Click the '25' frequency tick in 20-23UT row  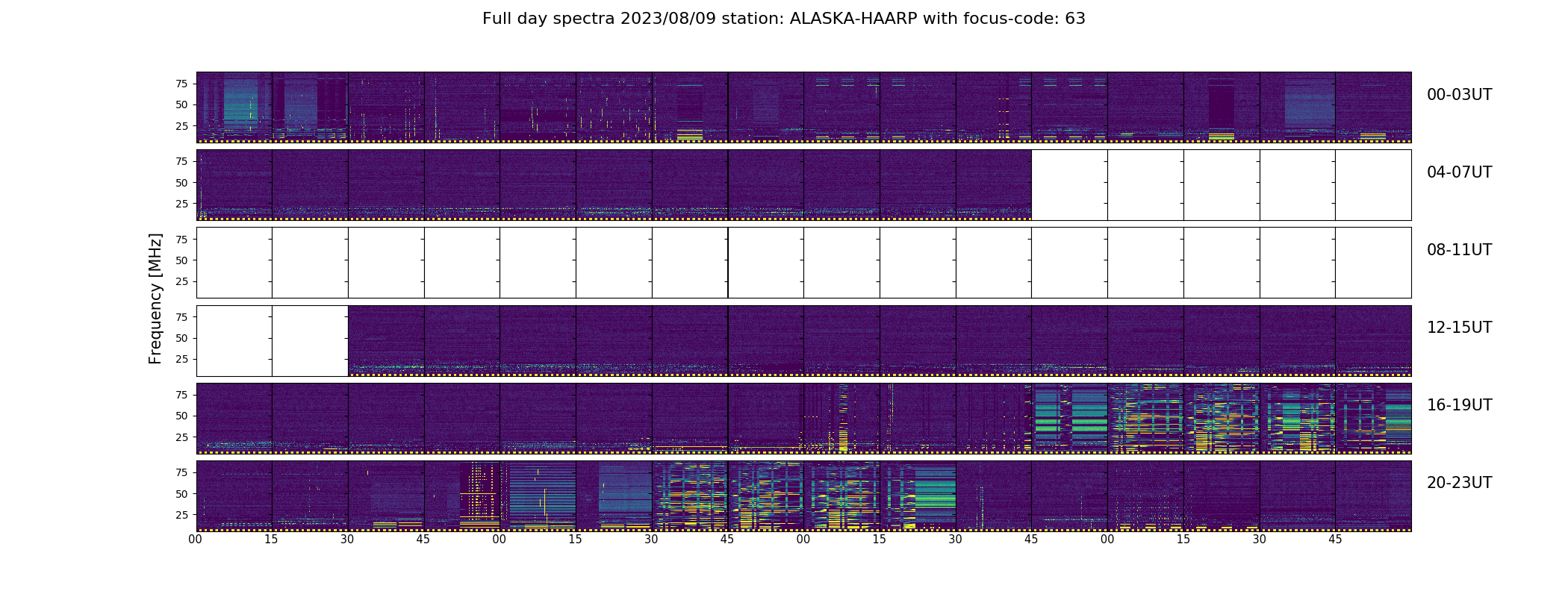(181, 515)
